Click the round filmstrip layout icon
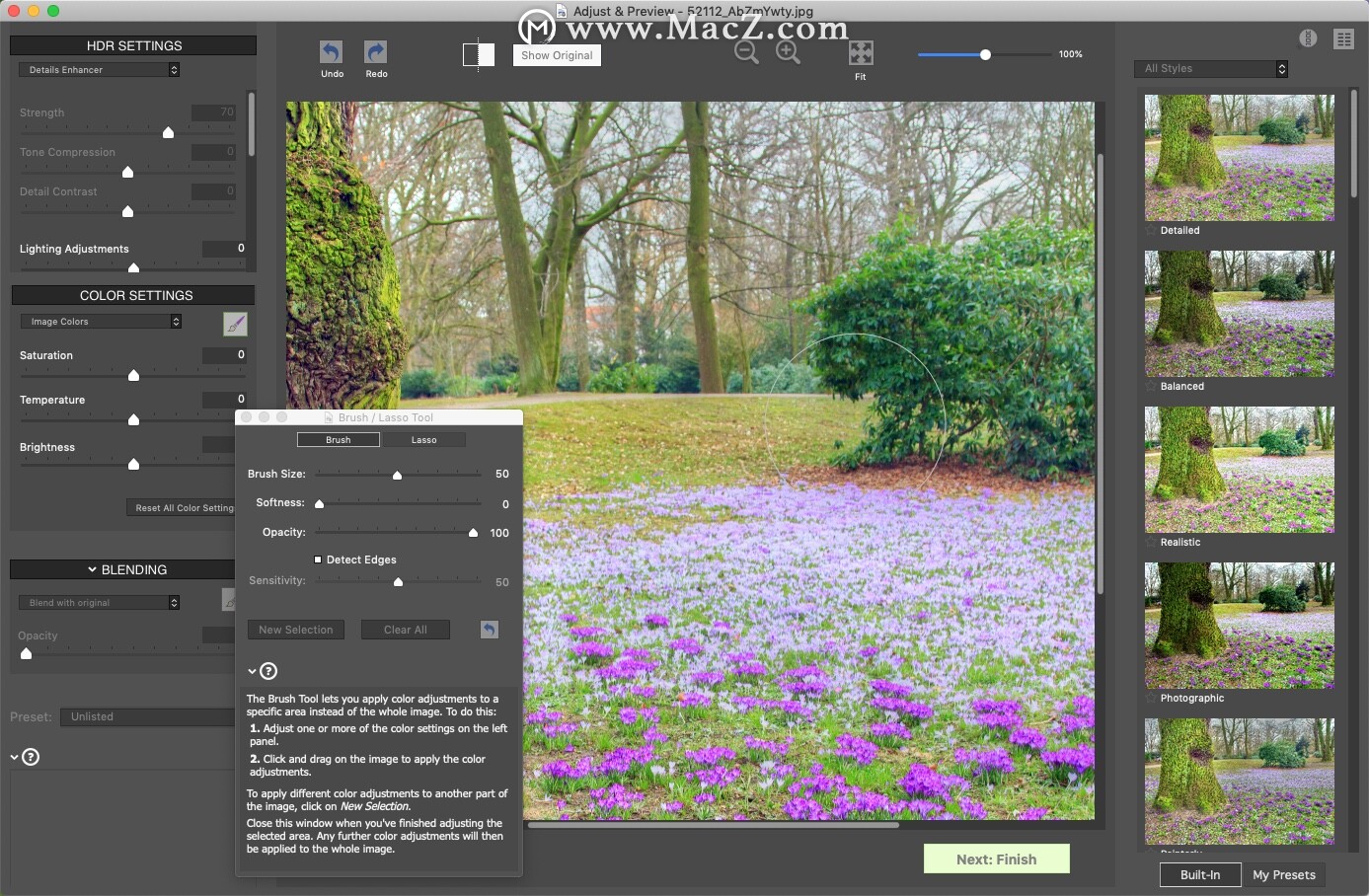Image resolution: width=1369 pixels, height=896 pixels. point(1308,38)
